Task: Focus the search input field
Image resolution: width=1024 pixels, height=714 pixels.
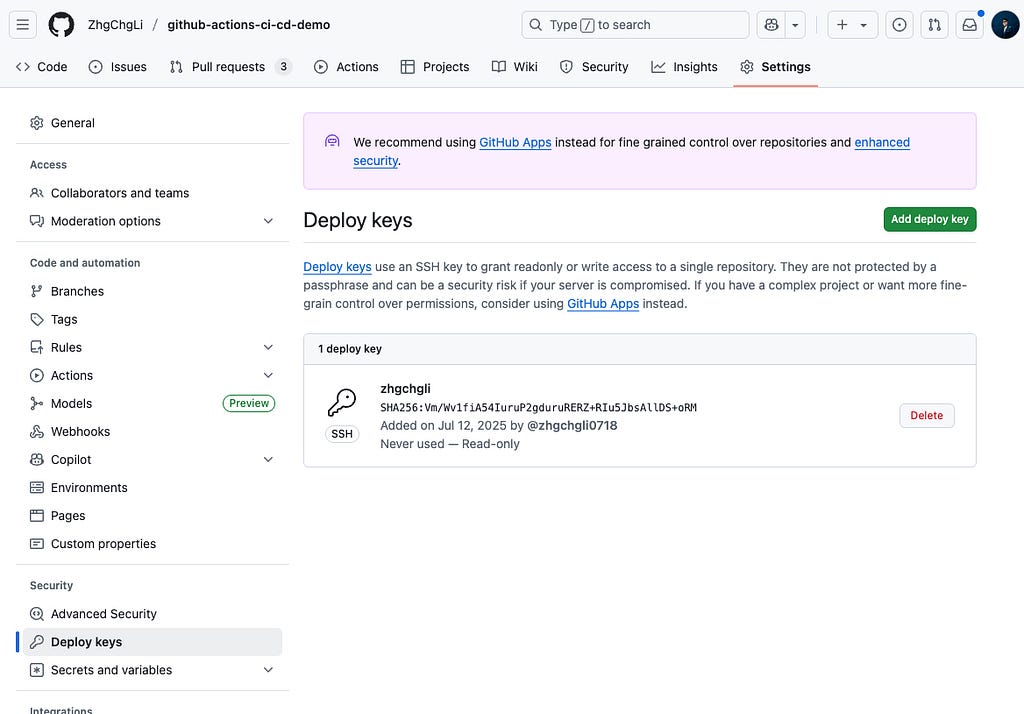Action: point(635,25)
